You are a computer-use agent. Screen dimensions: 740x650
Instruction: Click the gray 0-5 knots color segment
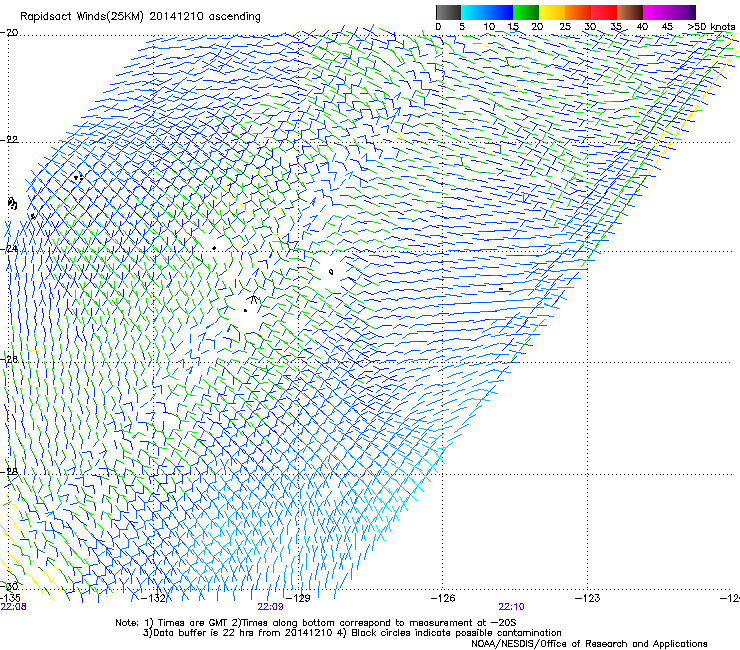point(448,12)
